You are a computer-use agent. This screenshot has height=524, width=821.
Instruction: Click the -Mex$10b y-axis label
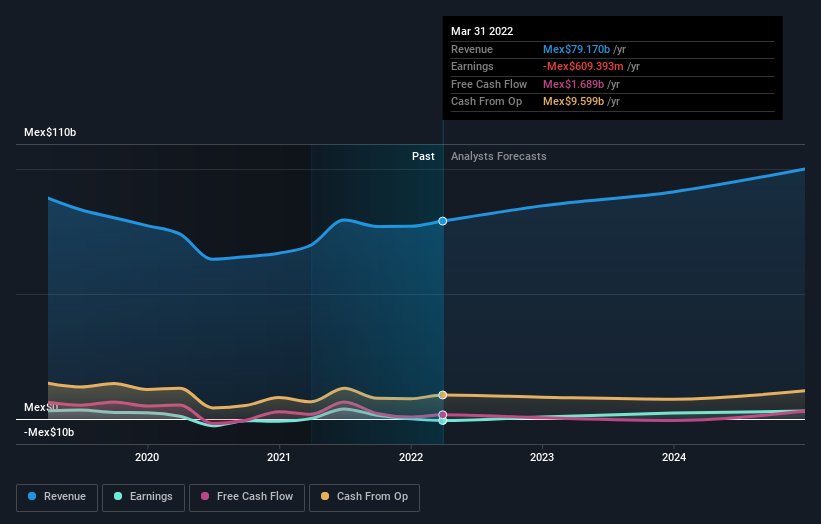pyautogui.click(x=49, y=432)
